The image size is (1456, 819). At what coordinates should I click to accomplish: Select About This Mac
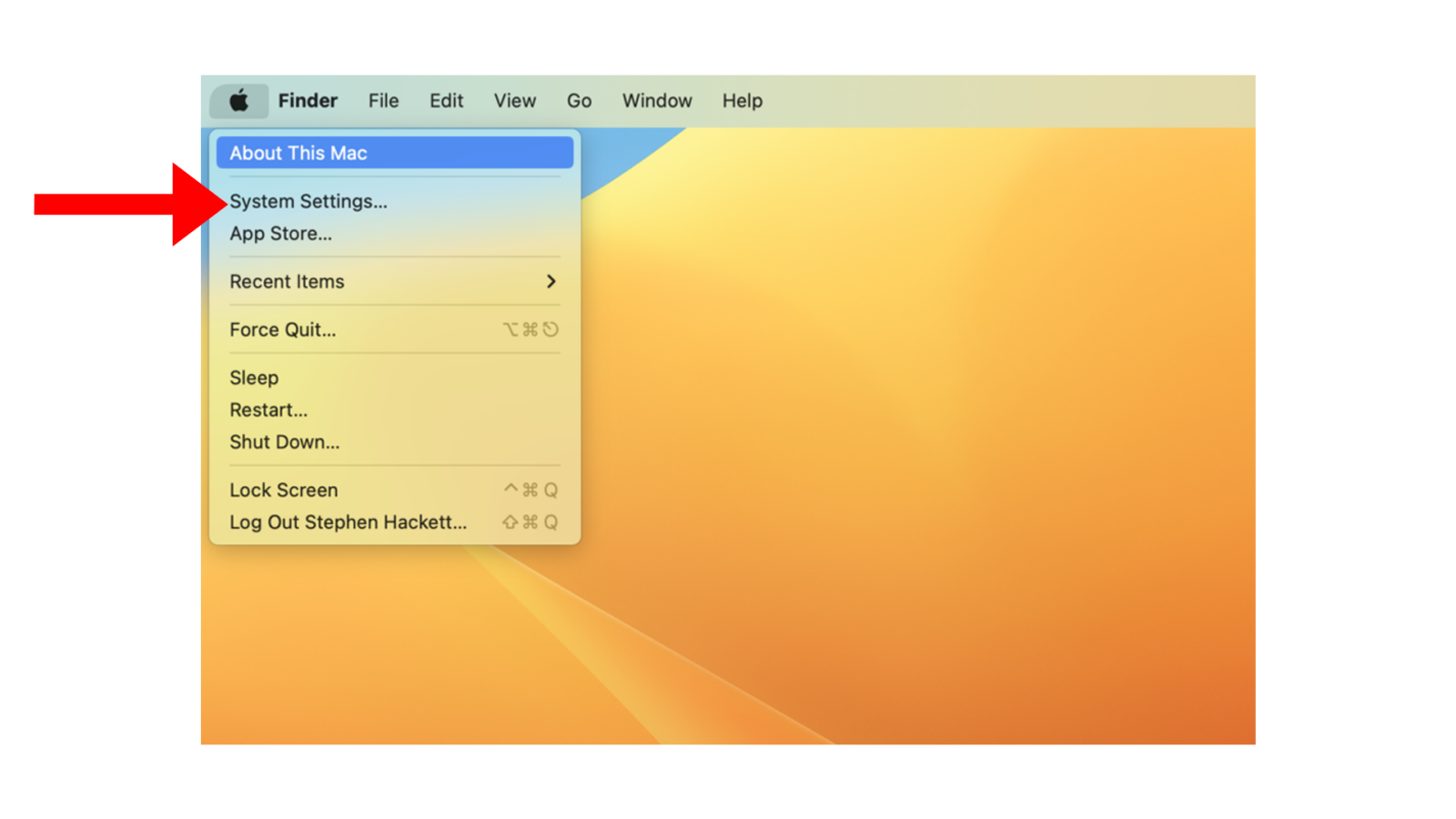click(x=298, y=153)
